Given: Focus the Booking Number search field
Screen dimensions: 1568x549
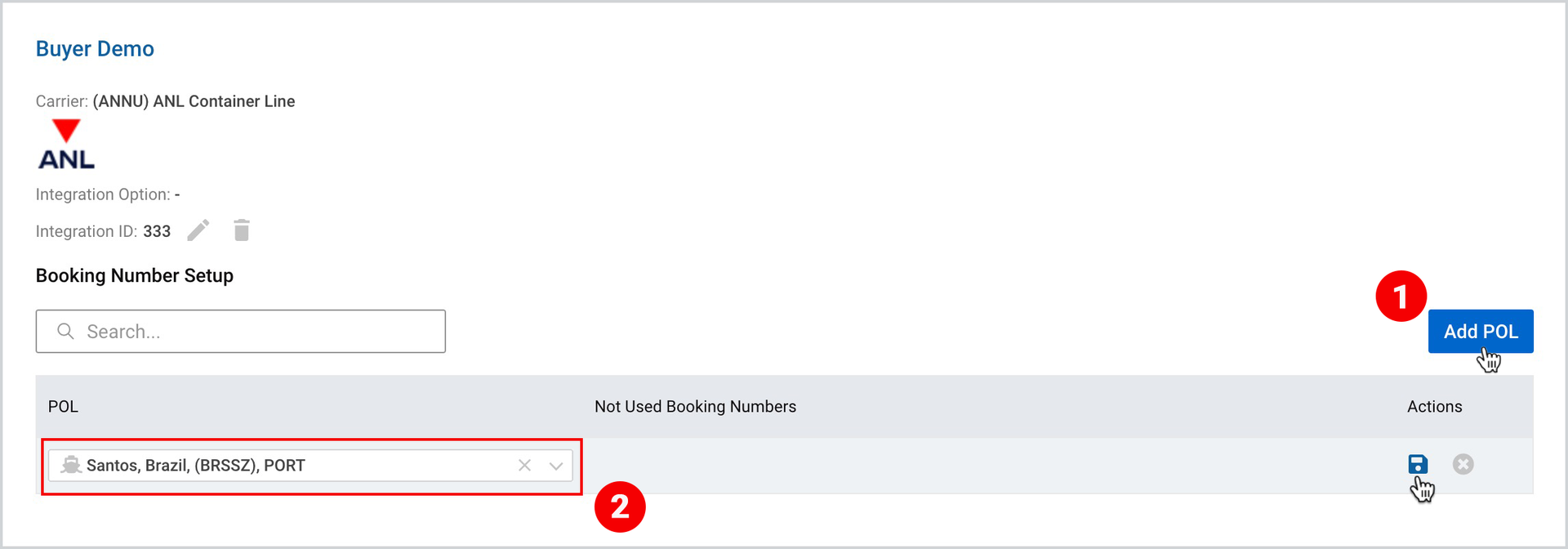Looking at the screenshot, I should 241,331.
